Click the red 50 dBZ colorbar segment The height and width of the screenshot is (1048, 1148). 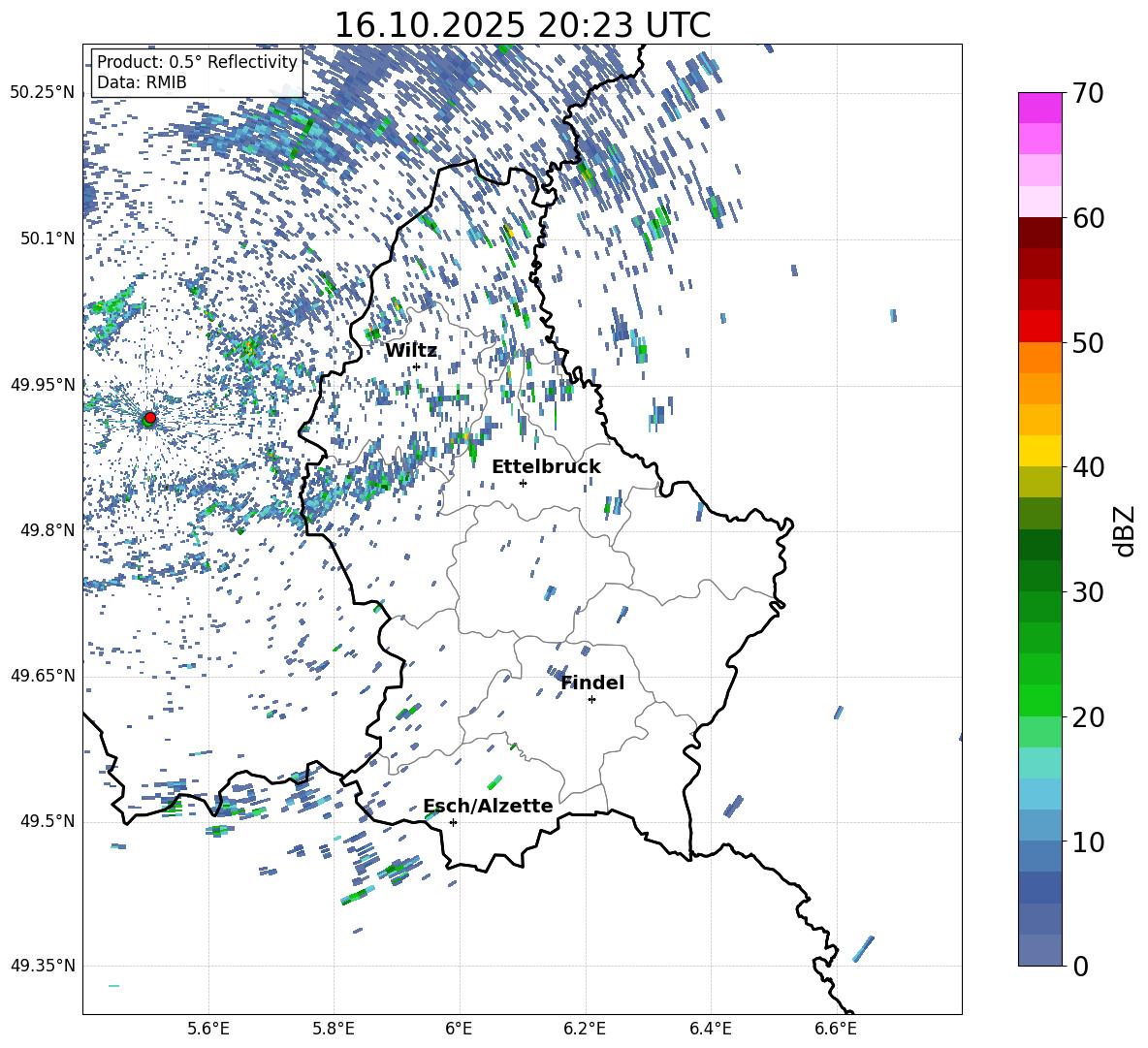(1039, 327)
